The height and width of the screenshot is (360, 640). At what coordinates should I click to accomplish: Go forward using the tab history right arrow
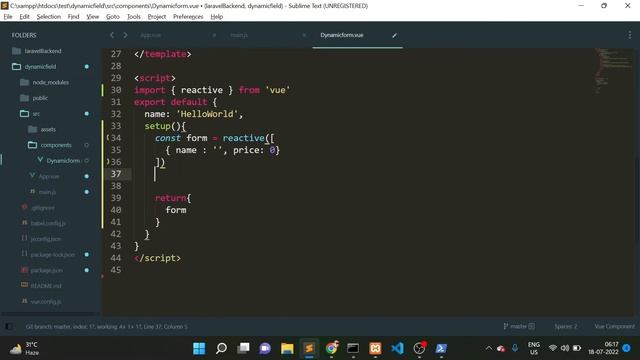click(125, 35)
